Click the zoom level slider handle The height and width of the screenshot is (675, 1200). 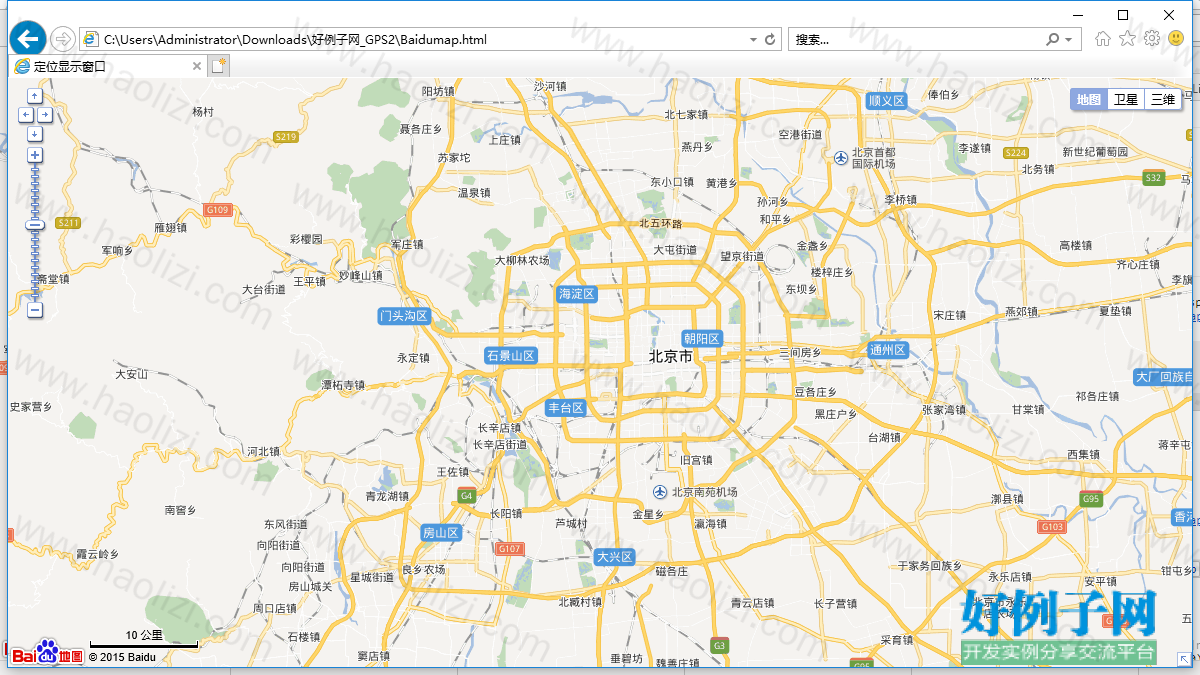click(x=35, y=226)
